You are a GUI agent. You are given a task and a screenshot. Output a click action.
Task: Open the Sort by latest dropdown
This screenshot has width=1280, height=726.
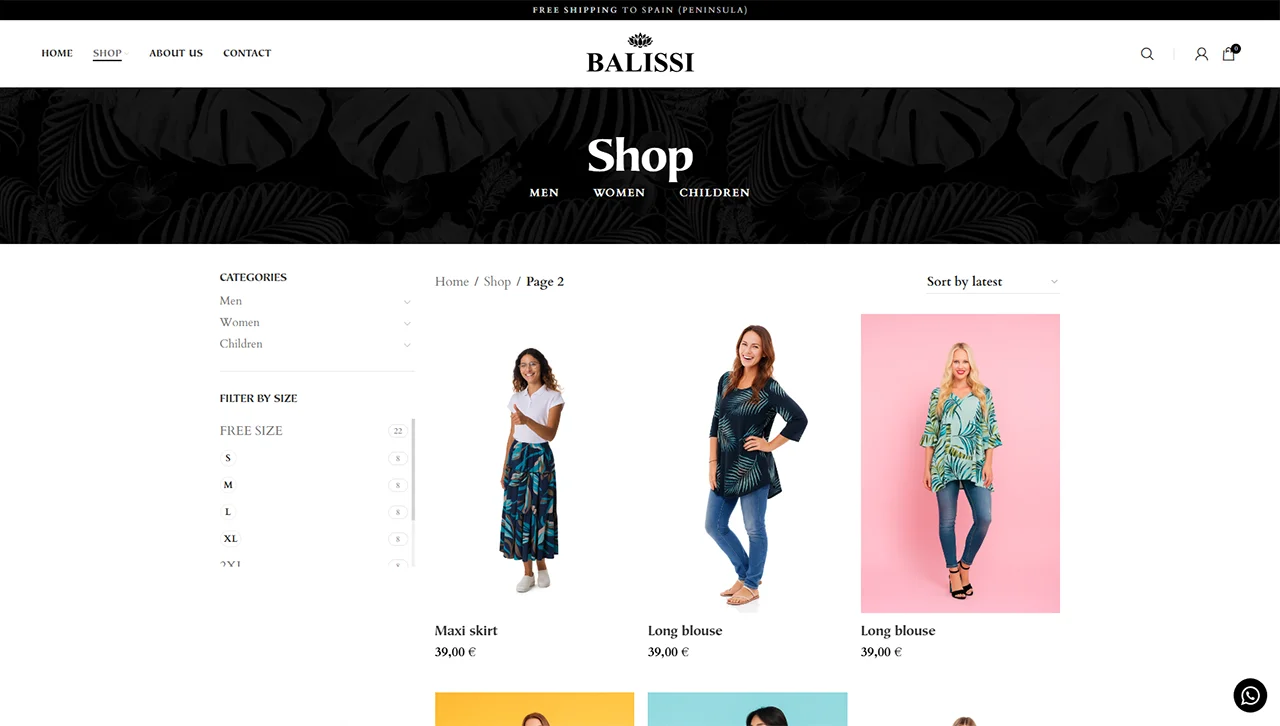coord(992,282)
